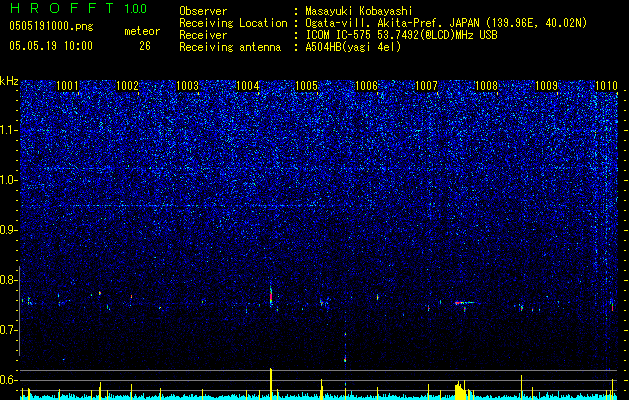Click the Ogata-vill. Akita-Pref. JAPAN location text
Viewport: 629px width, 400px height.
pyautogui.click(x=446, y=23)
